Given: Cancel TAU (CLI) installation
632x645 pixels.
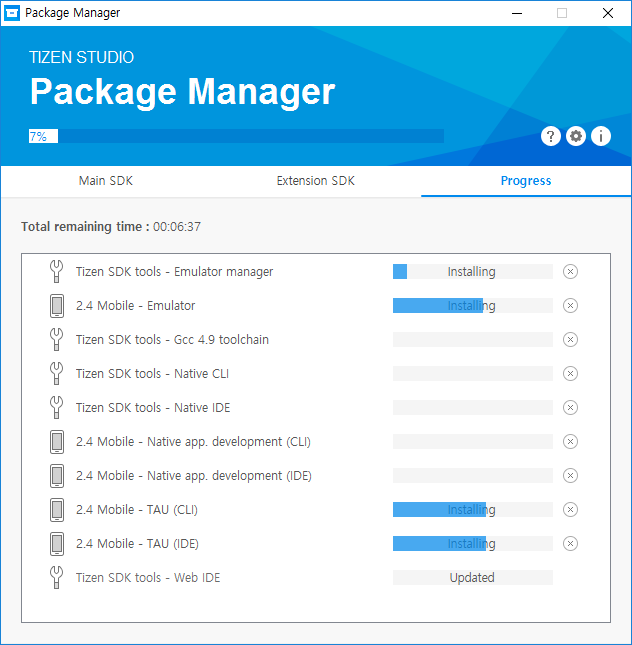Looking at the screenshot, I should (570, 510).
